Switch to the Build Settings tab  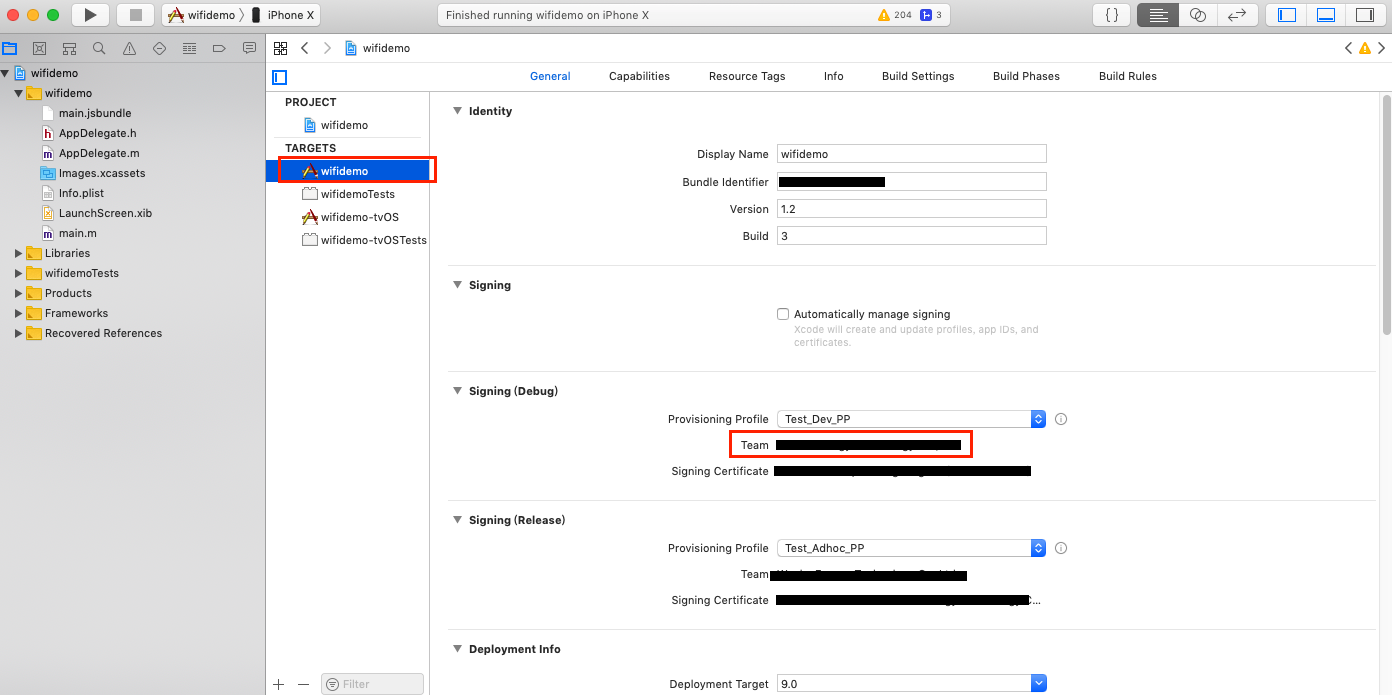click(x=918, y=76)
